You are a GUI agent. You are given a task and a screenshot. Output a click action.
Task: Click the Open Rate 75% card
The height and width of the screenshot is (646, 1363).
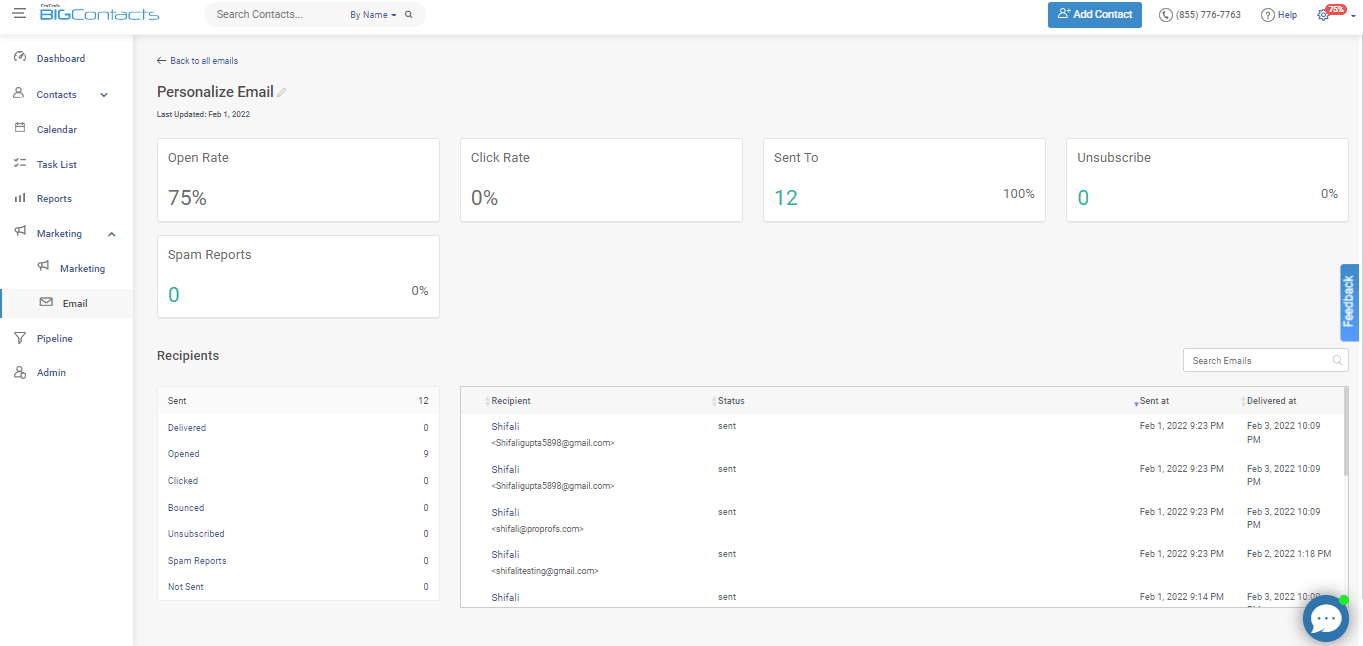298,180
